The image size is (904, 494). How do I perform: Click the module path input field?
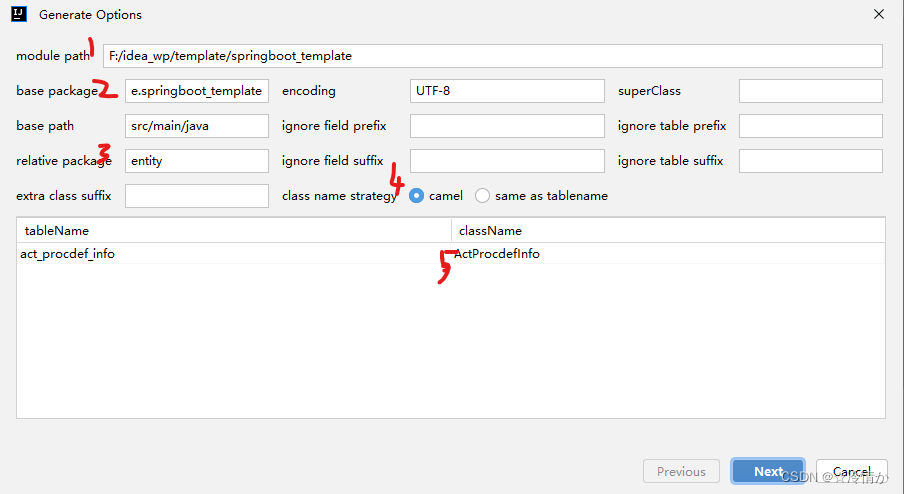click(x=492, y=56)
